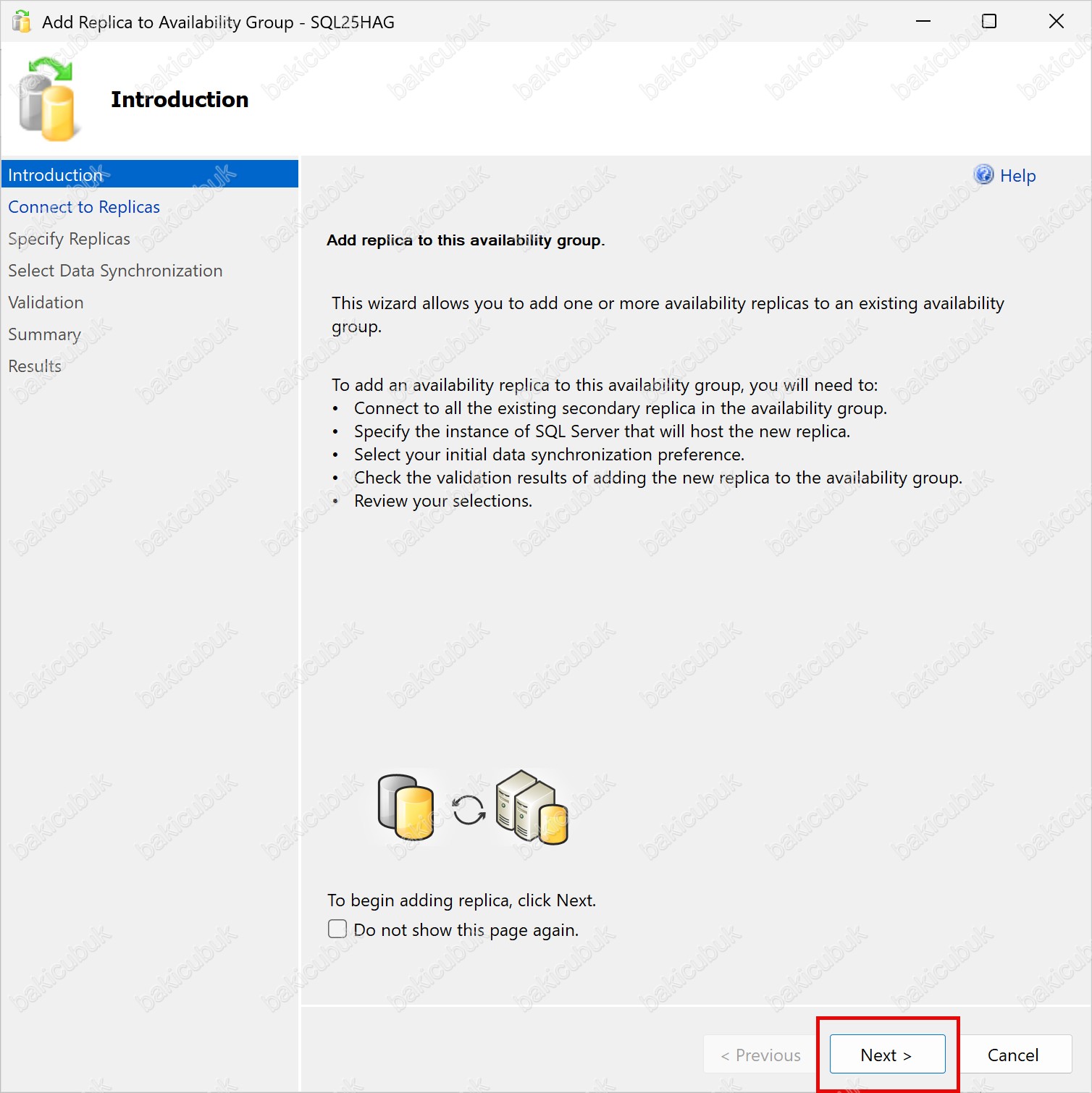
Task: Click the blue Help globe icon
Action: 983,174
